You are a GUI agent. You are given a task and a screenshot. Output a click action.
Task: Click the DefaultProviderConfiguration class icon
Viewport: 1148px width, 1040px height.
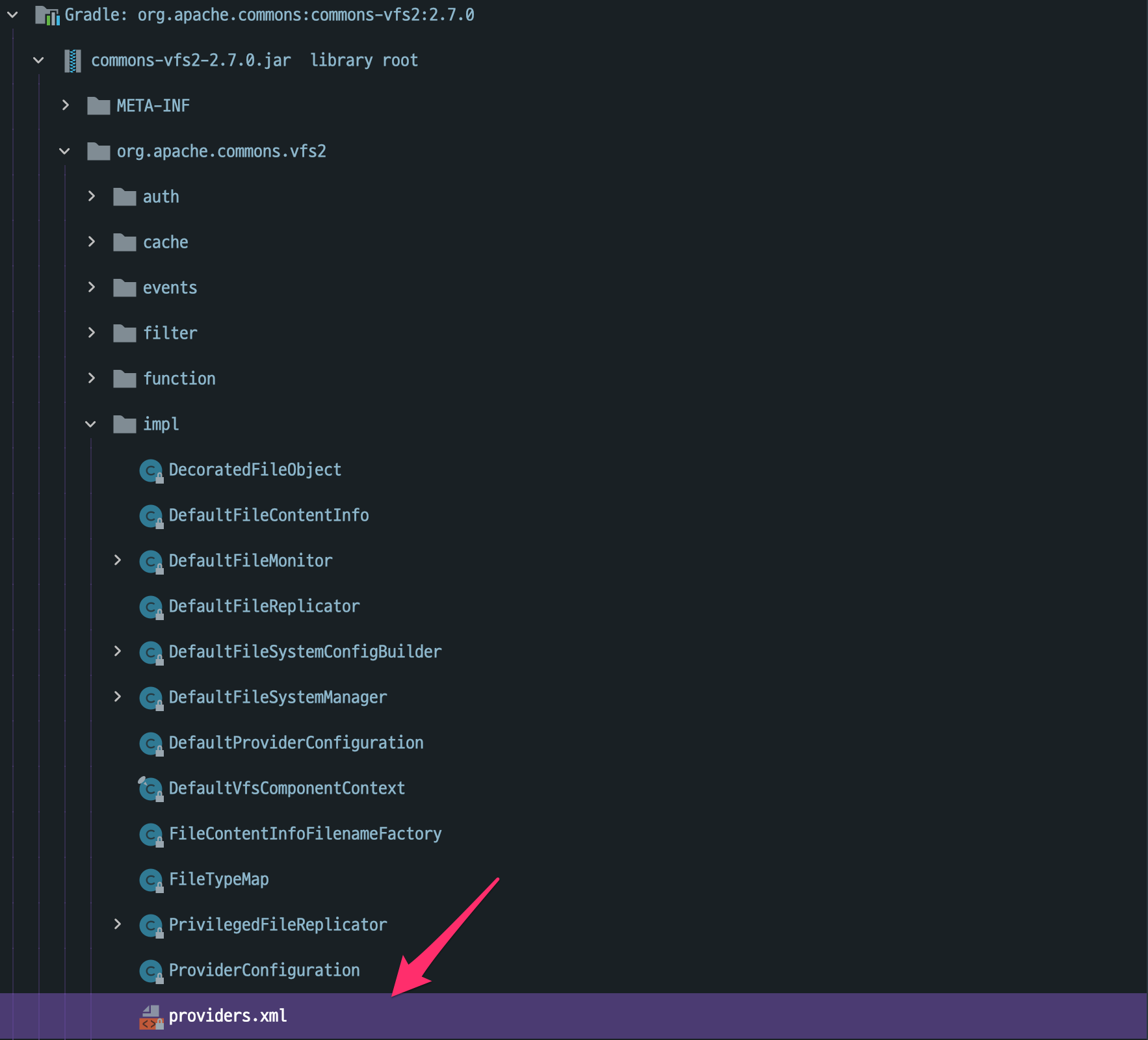click(x=151, y=744)
